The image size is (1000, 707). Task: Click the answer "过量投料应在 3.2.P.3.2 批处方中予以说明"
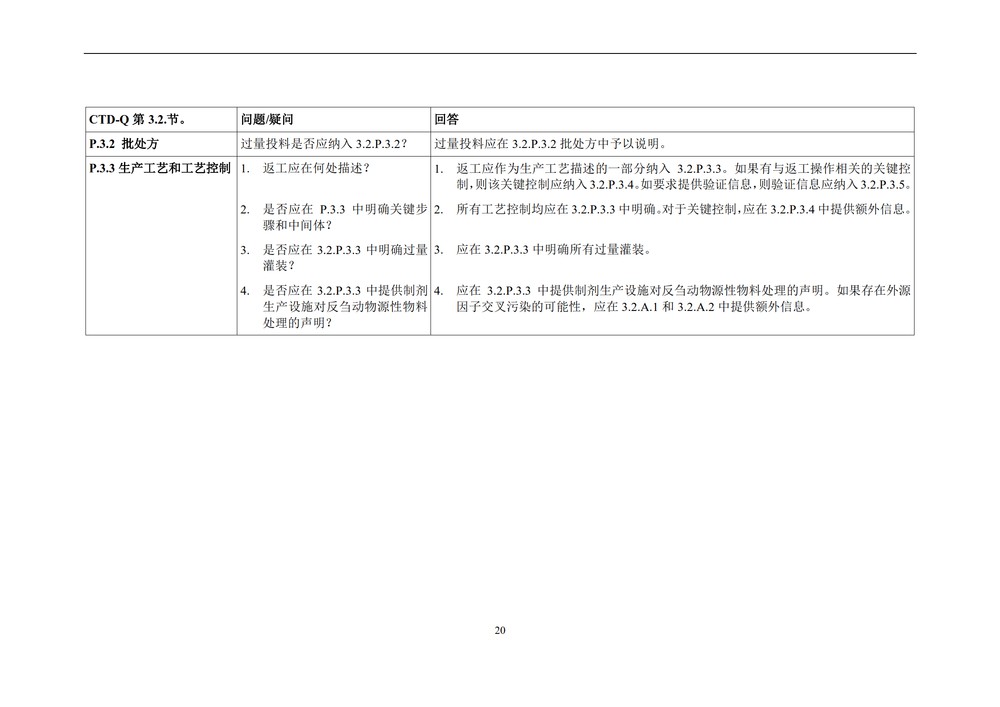pyautogui.click(x=551, y=144)
